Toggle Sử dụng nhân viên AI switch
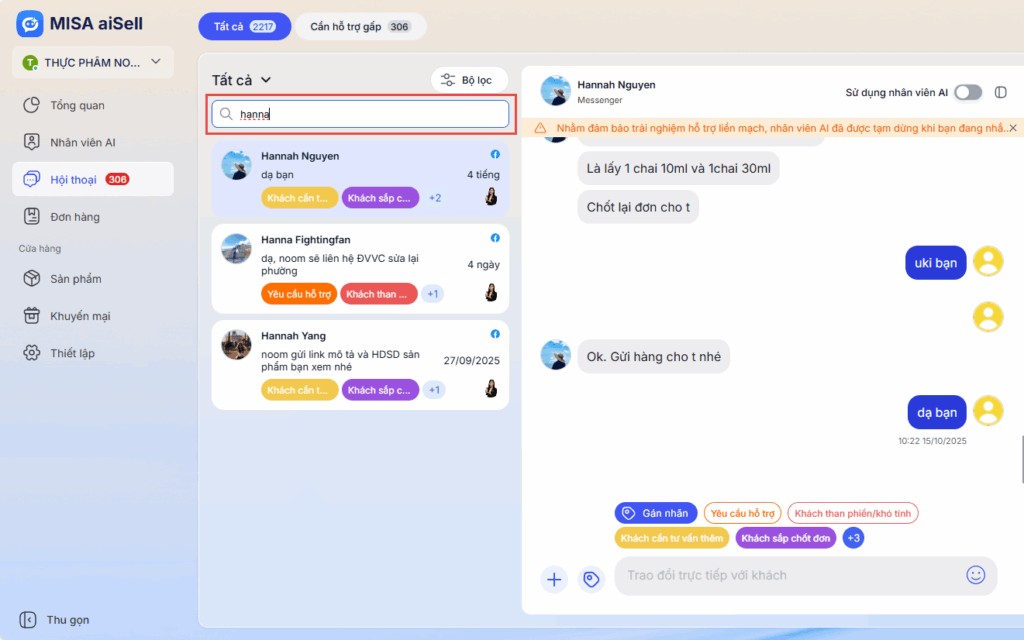The image size is (1024, 640). pyautogui.click(x=967, y=92)
